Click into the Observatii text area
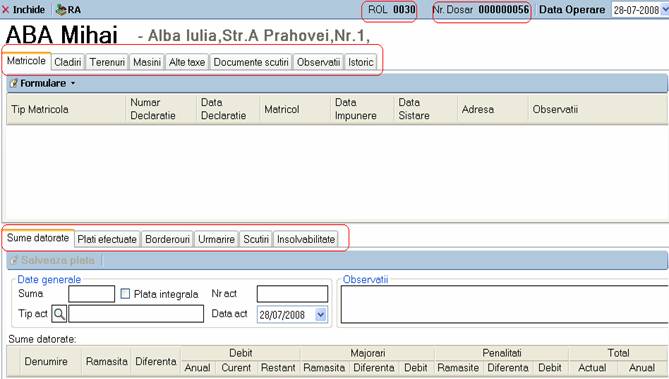 [x=504, y=304]
